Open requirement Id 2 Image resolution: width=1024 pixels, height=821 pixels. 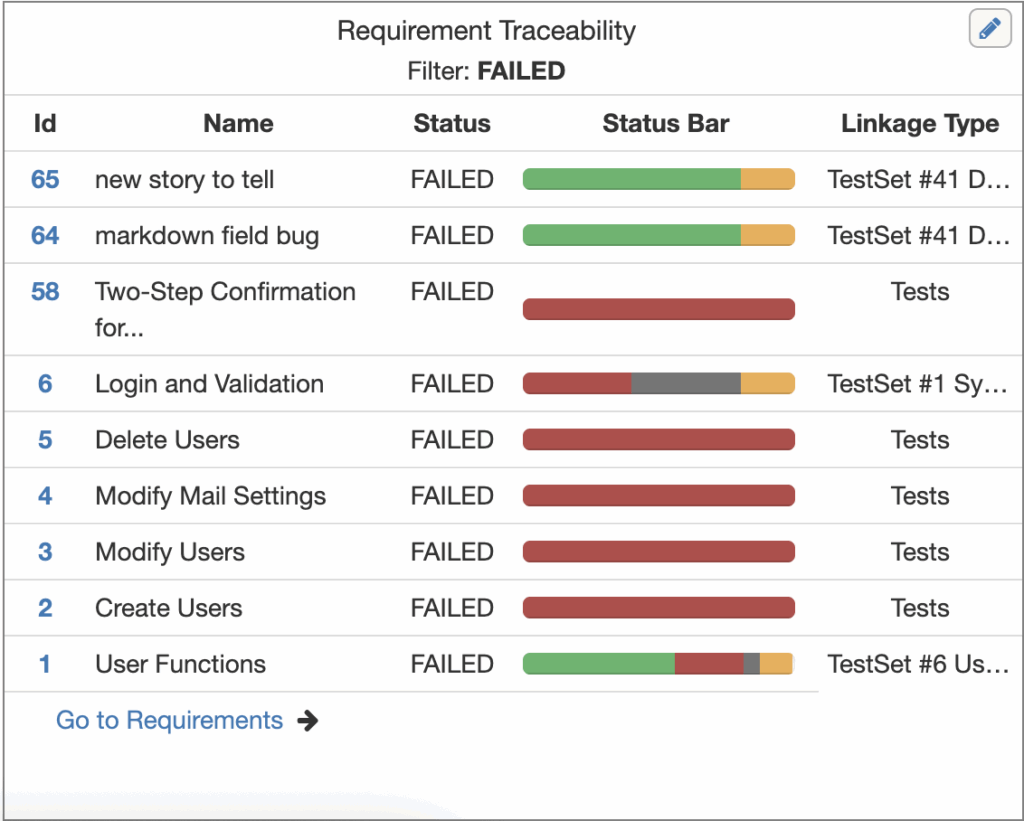pyautogui.click(x=45, y=608)
